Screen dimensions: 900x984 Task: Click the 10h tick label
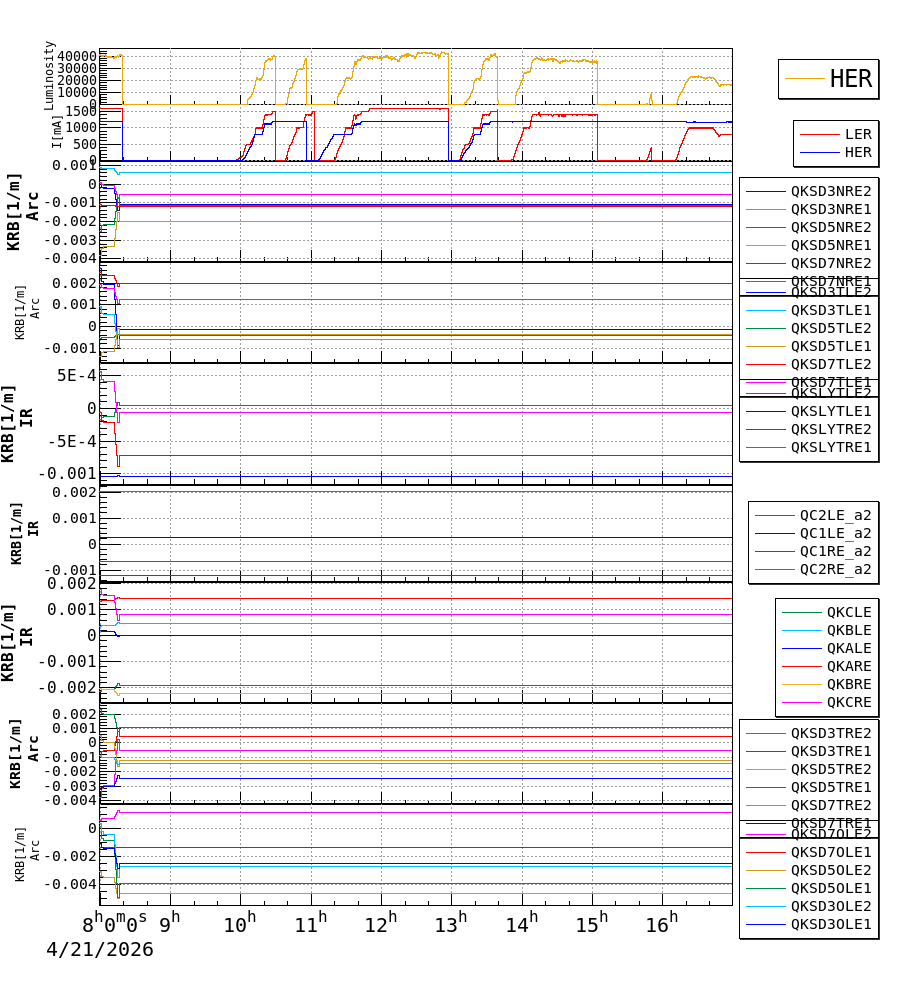point(240,924)
